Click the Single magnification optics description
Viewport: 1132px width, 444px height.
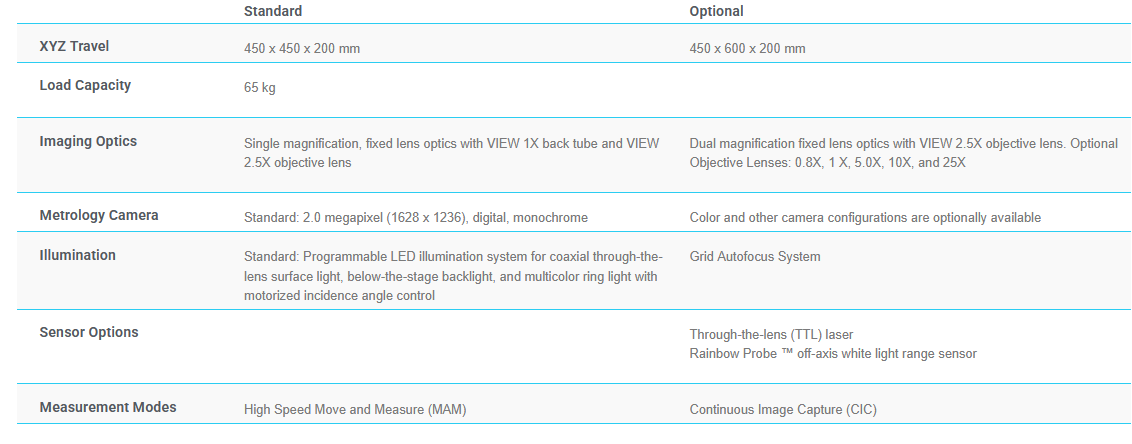[451, 152]
